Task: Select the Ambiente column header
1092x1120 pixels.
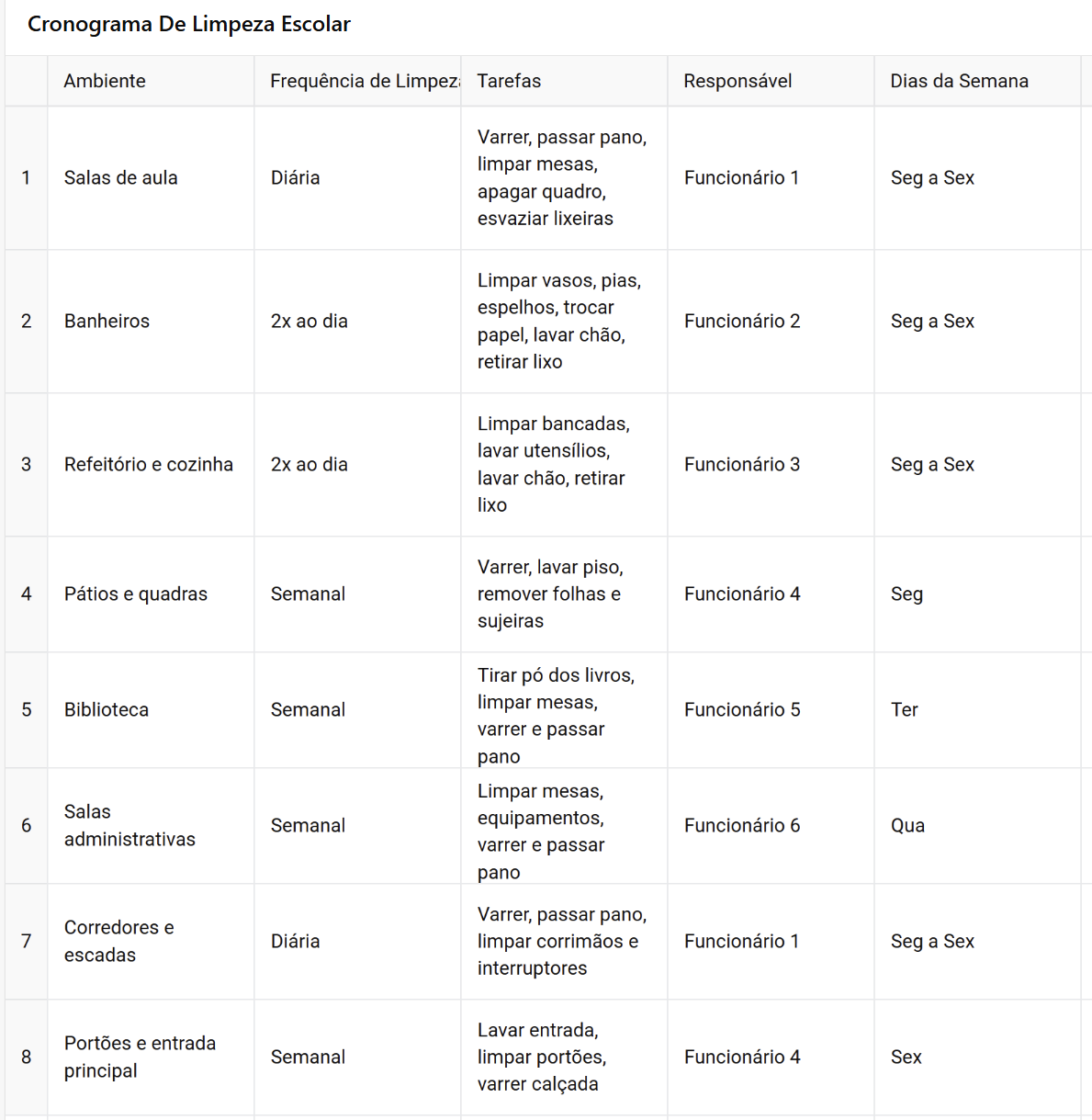Action: tap(151, 81)
